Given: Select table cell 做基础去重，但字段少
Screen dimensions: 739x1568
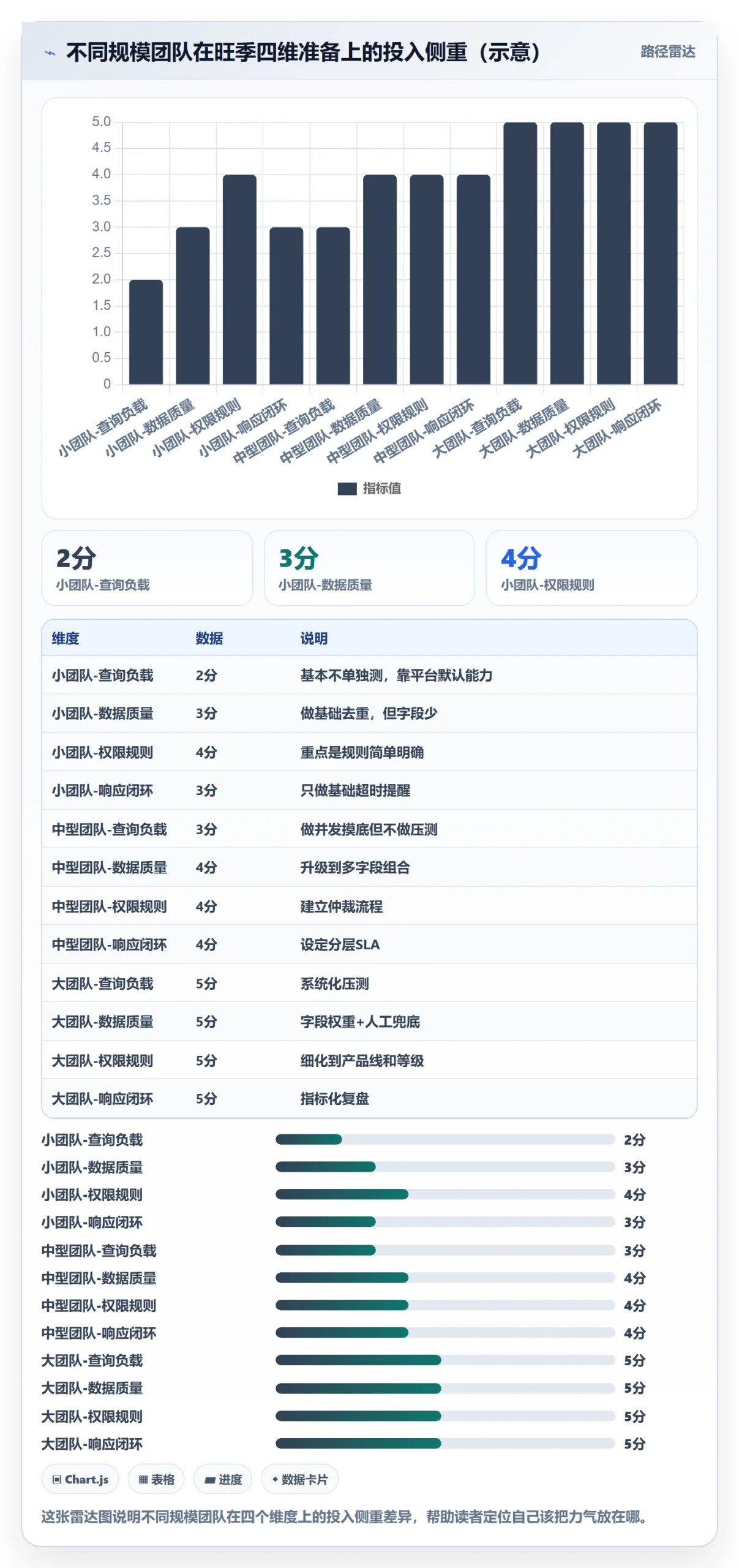Looking at the screenshot, I should click(369, 713).
